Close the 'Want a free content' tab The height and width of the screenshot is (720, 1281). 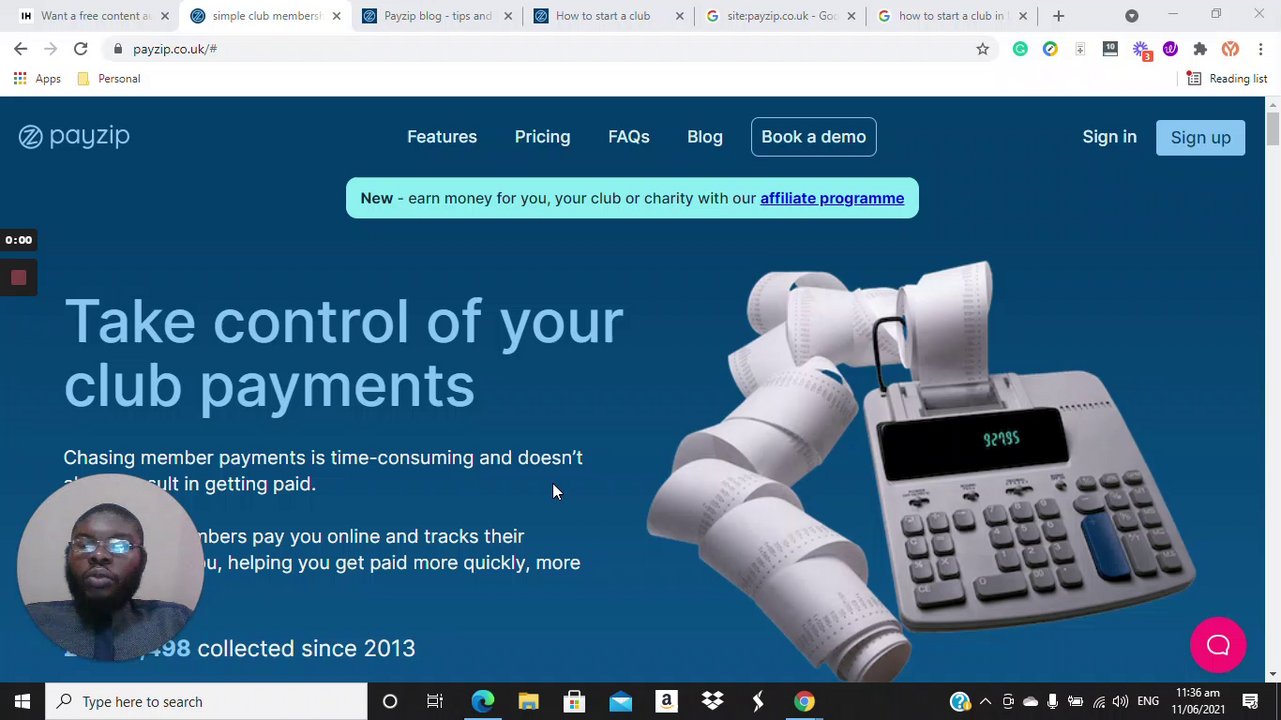click(165, 16)
